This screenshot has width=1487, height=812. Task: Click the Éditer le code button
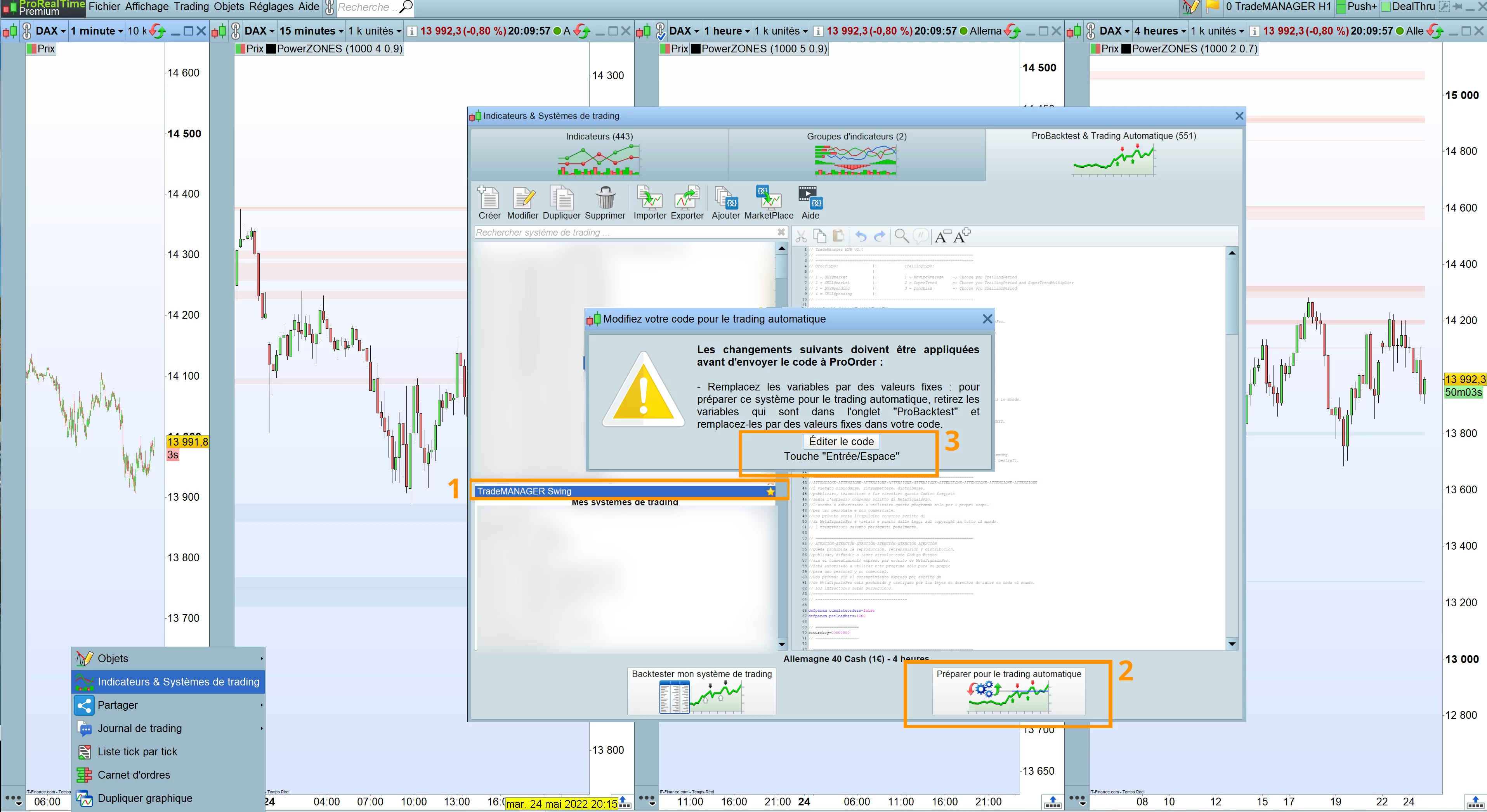841,441
